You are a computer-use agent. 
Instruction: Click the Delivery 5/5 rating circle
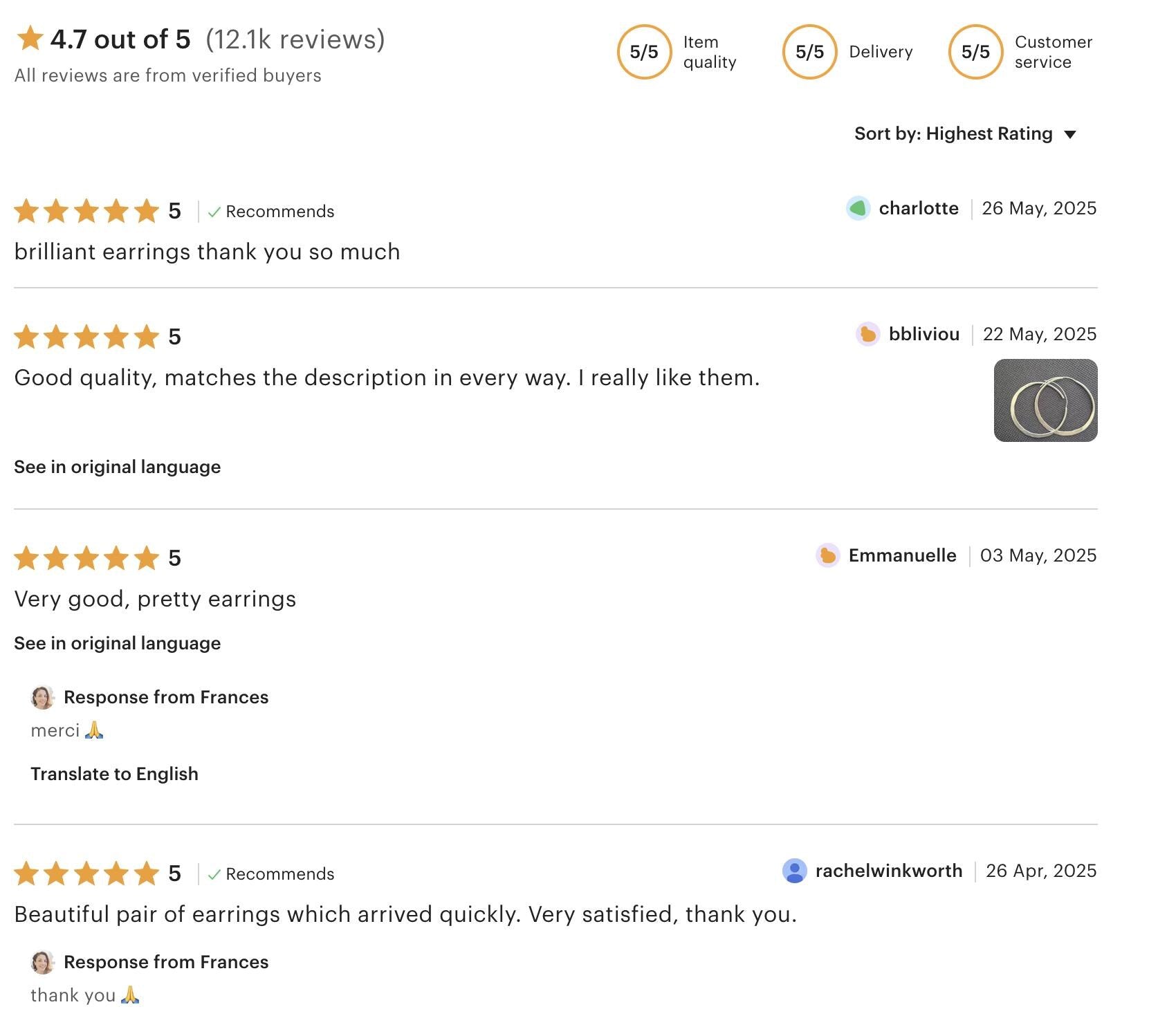(x=809, y=52)
